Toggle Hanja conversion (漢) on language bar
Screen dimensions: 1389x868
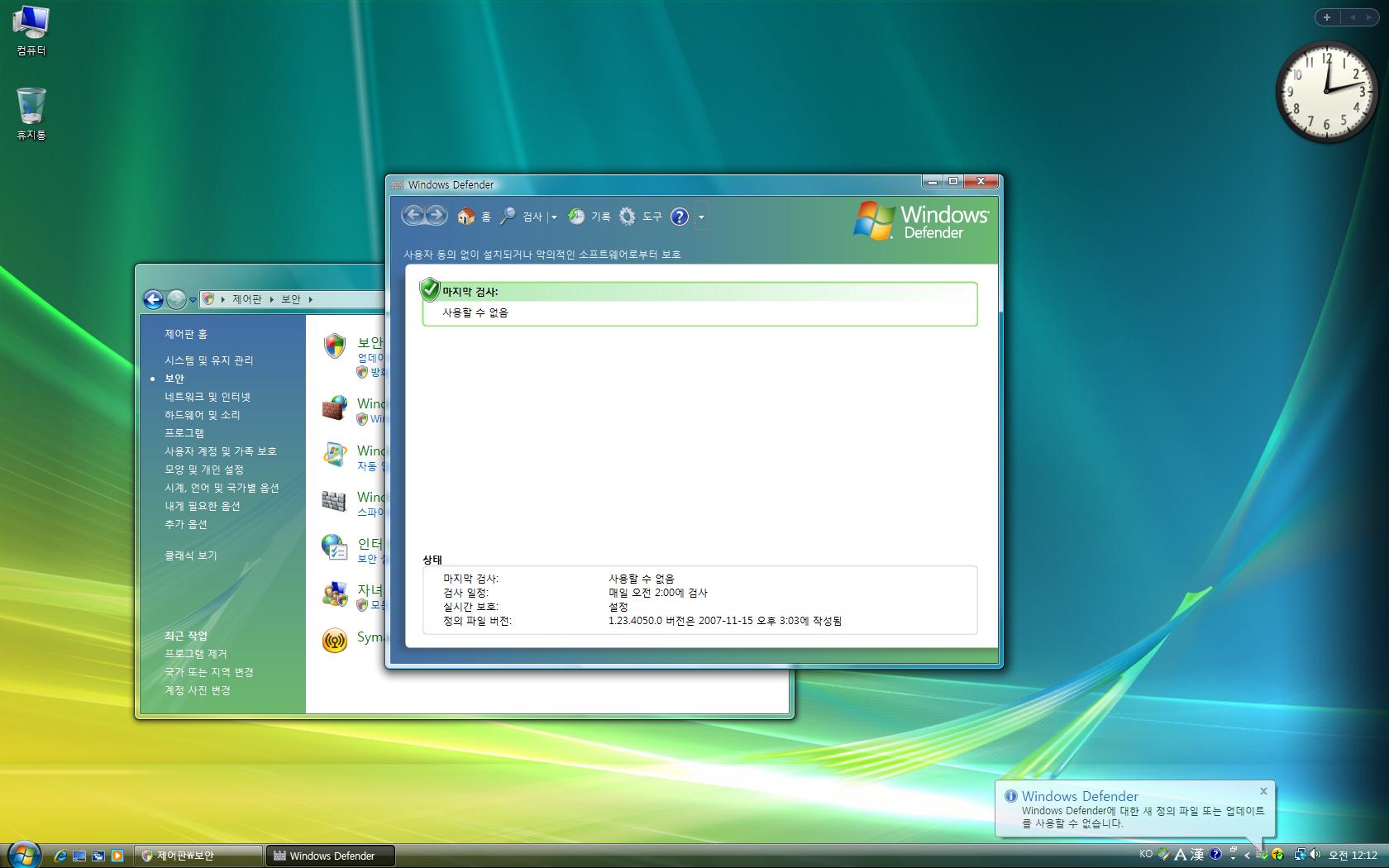click(x=1196, y=855)
